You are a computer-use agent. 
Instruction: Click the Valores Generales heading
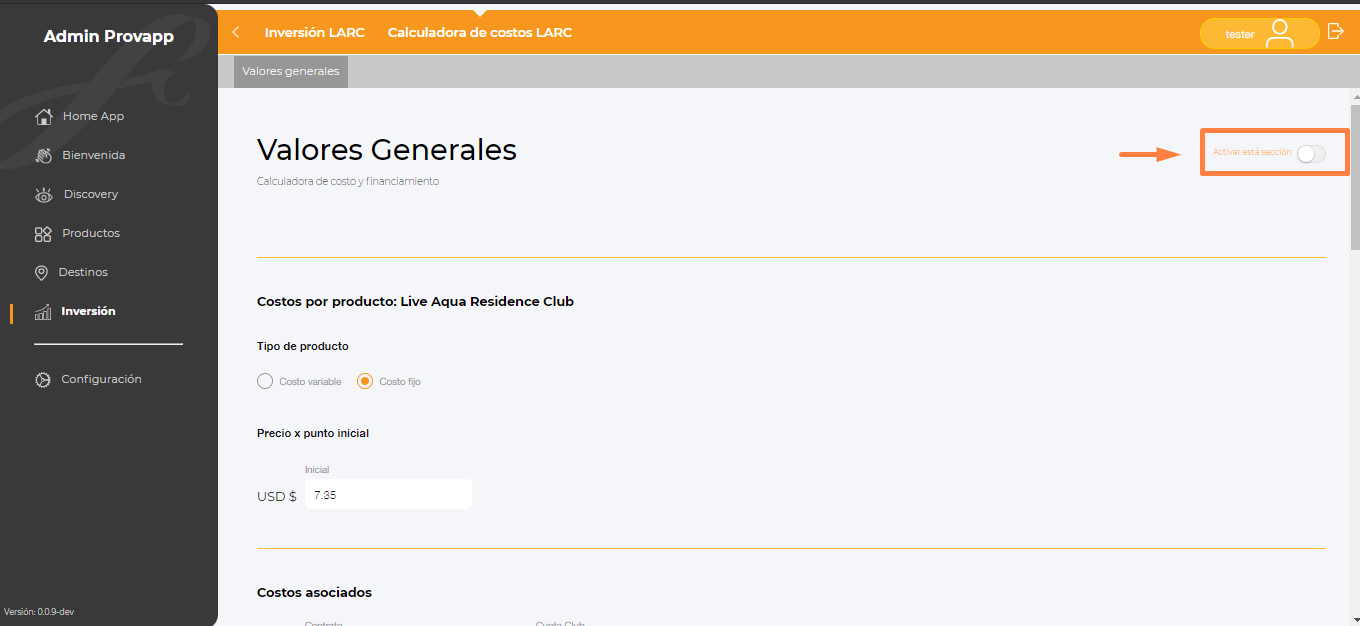387,149
